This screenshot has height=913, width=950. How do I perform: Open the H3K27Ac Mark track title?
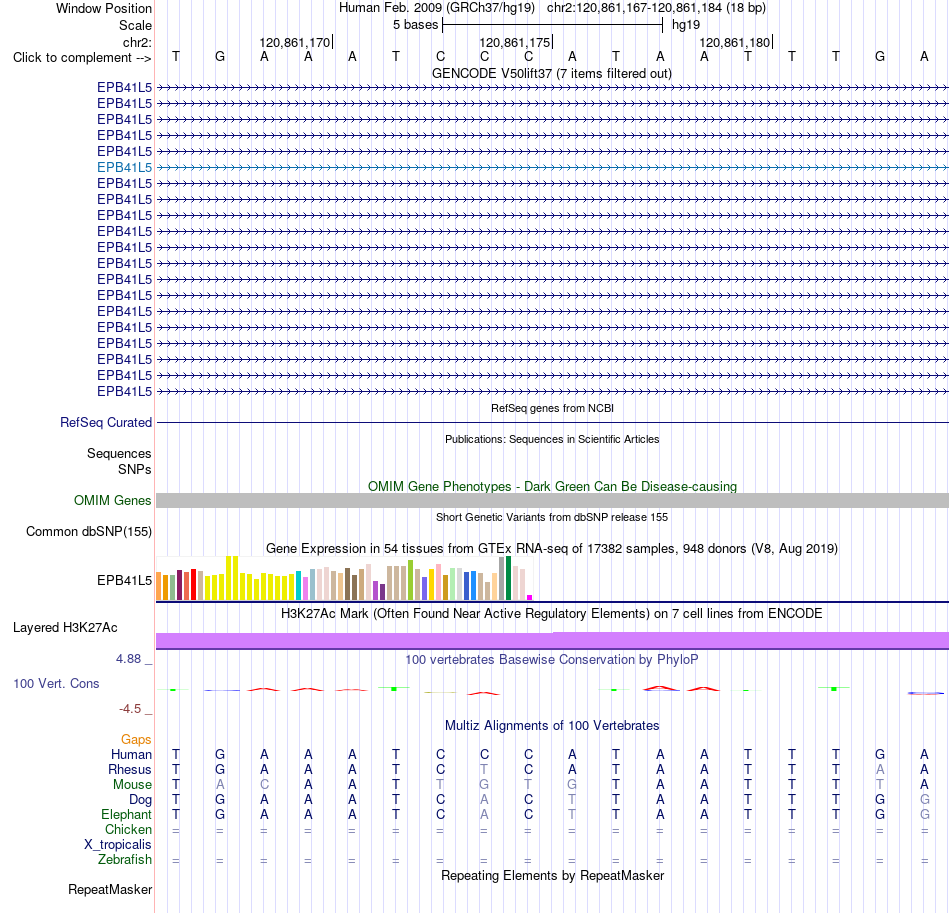[551, 614]
